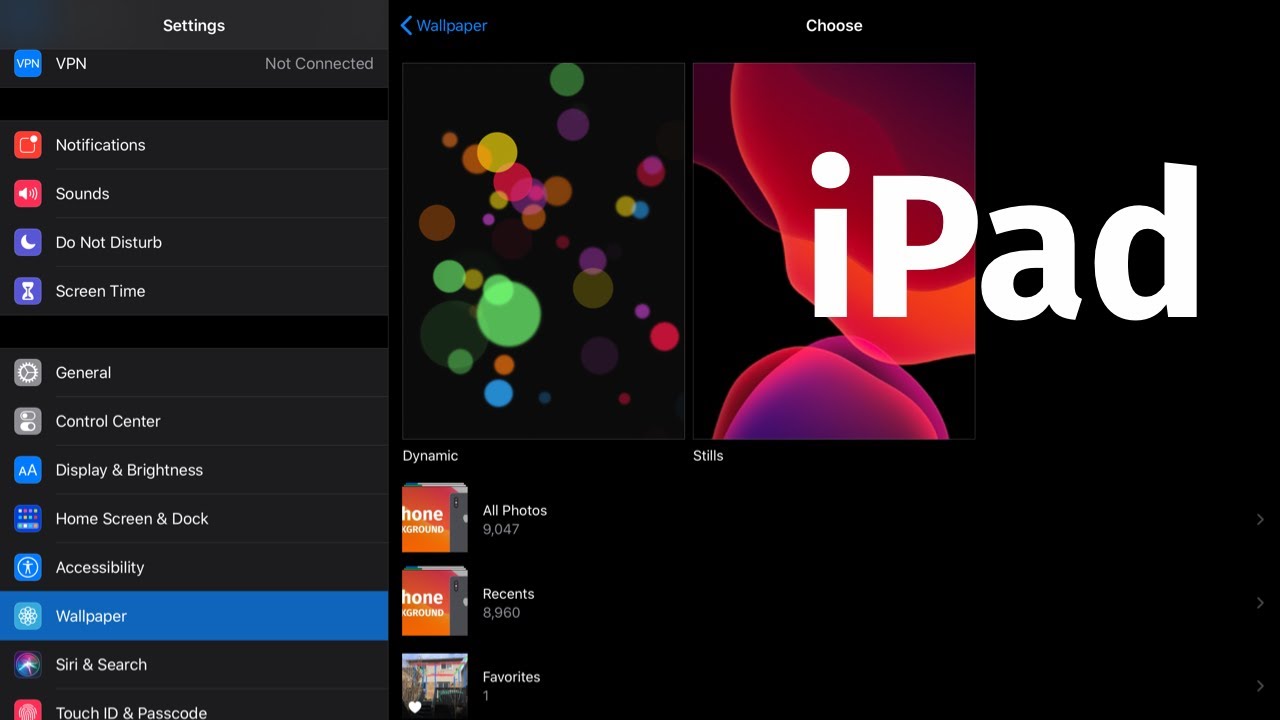The height and width of the screenshot is (720, 1280).
Task: Tap the VPN icon in Settings
Action: (28, 63)
